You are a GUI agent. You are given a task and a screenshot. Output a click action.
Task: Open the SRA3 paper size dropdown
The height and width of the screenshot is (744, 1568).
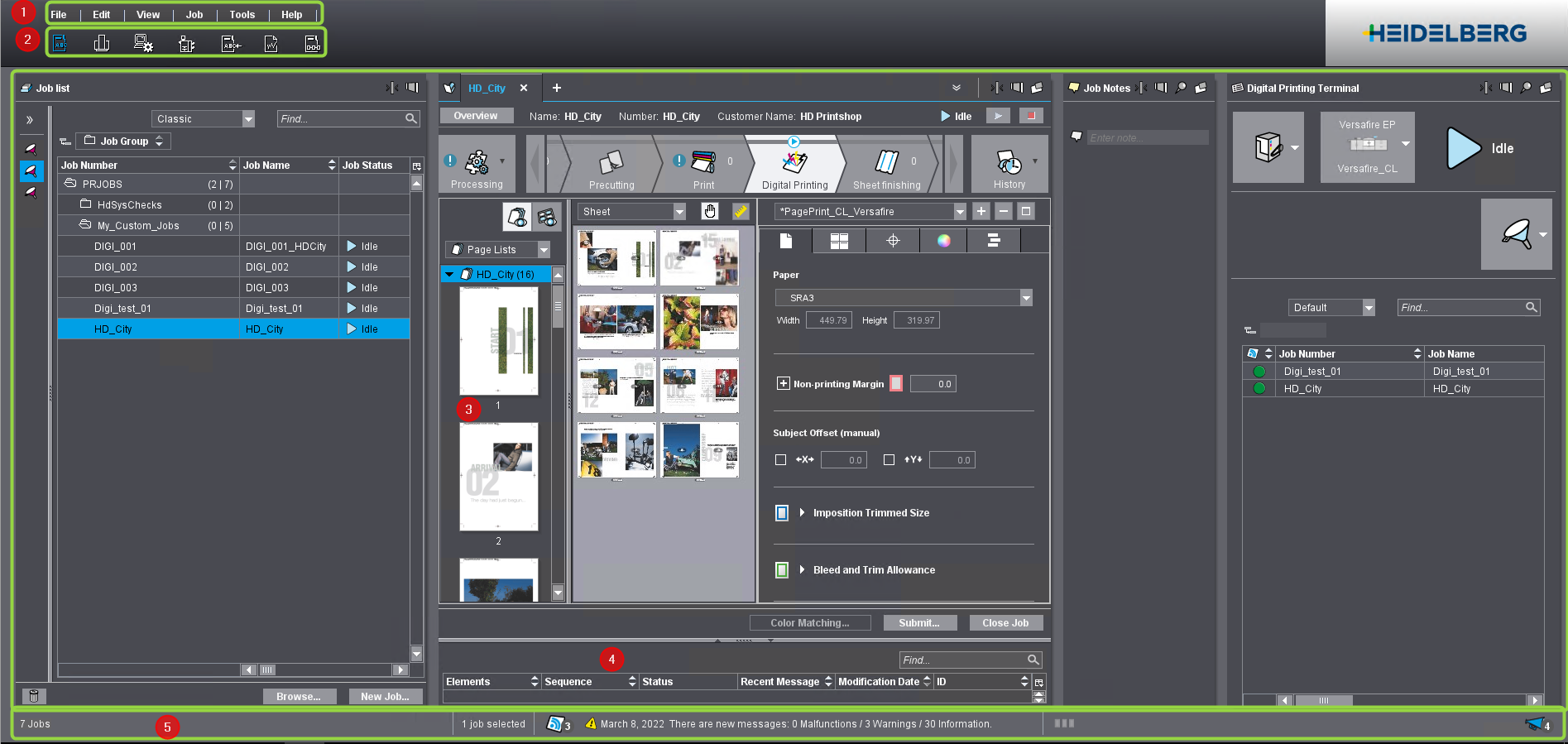click(1026, 298)
